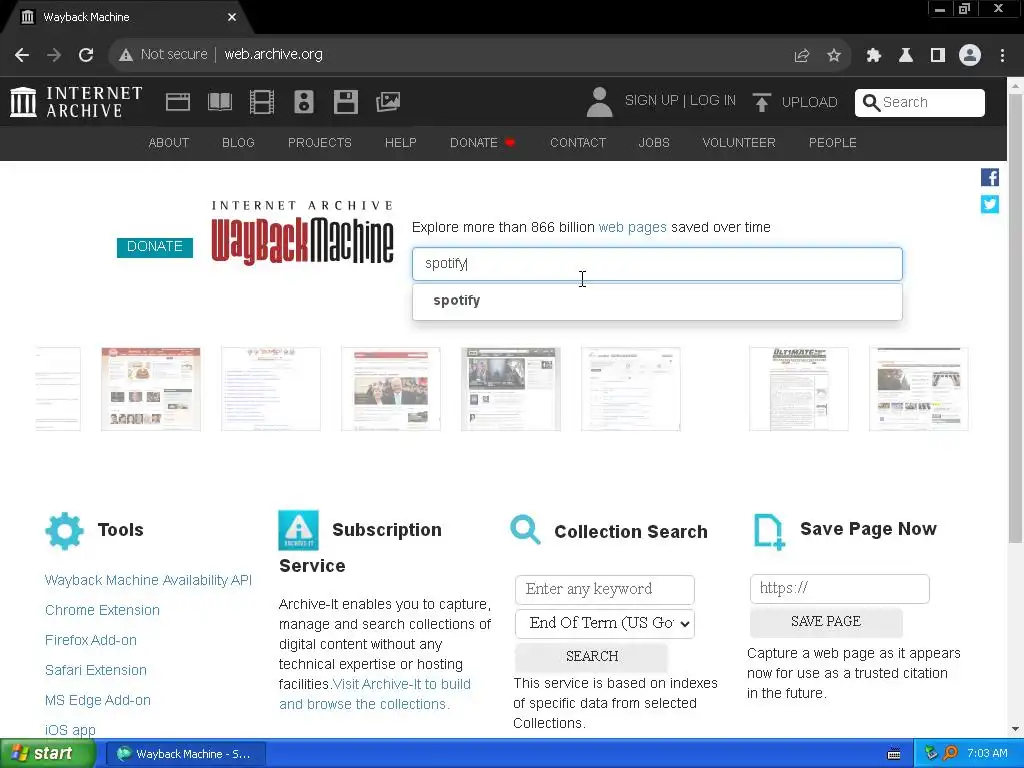Screen dimensions: 1024x768
Task: Click browser forward arrow
Action: pos(54,55)
